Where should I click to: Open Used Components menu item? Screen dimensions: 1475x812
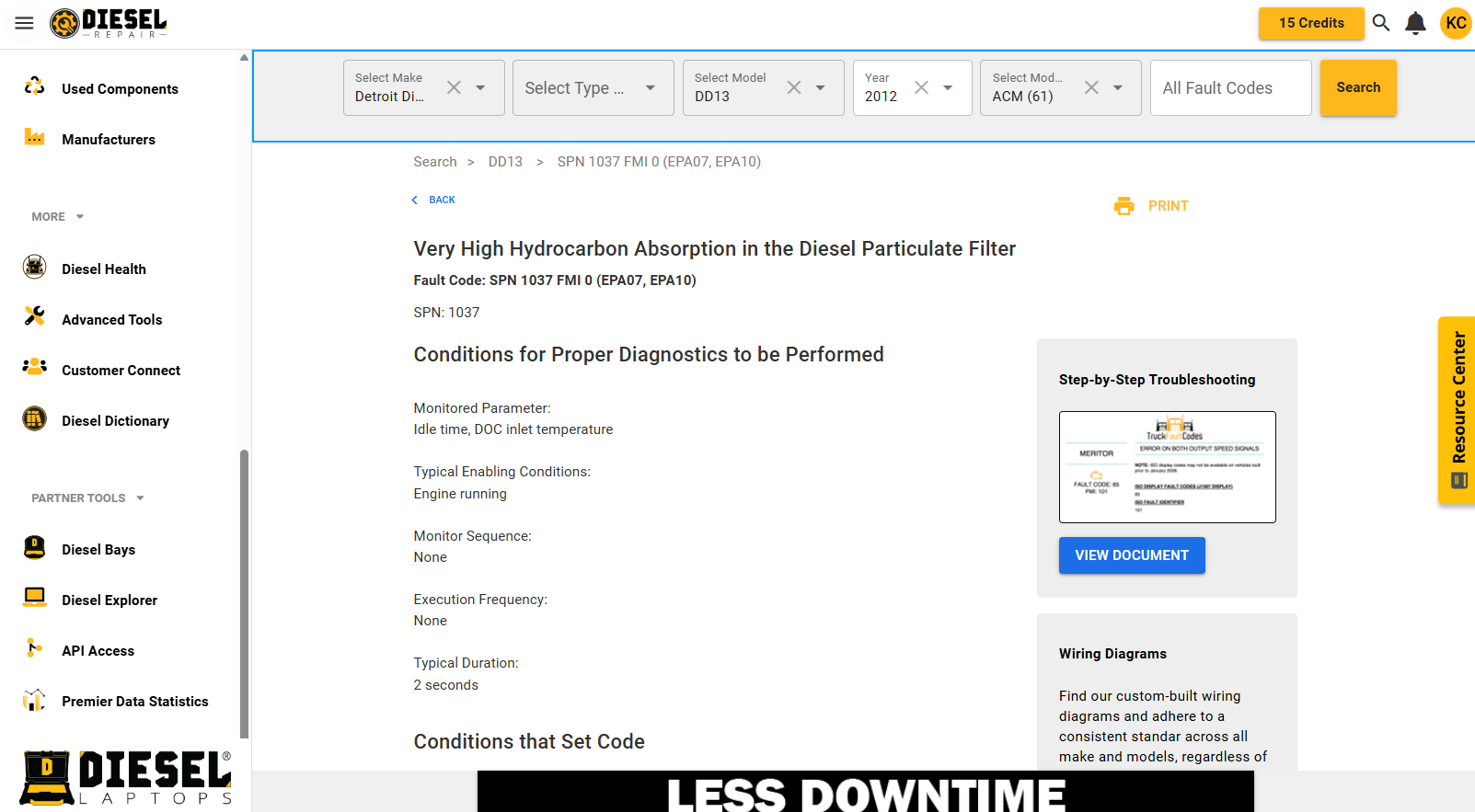coord(121,89)
